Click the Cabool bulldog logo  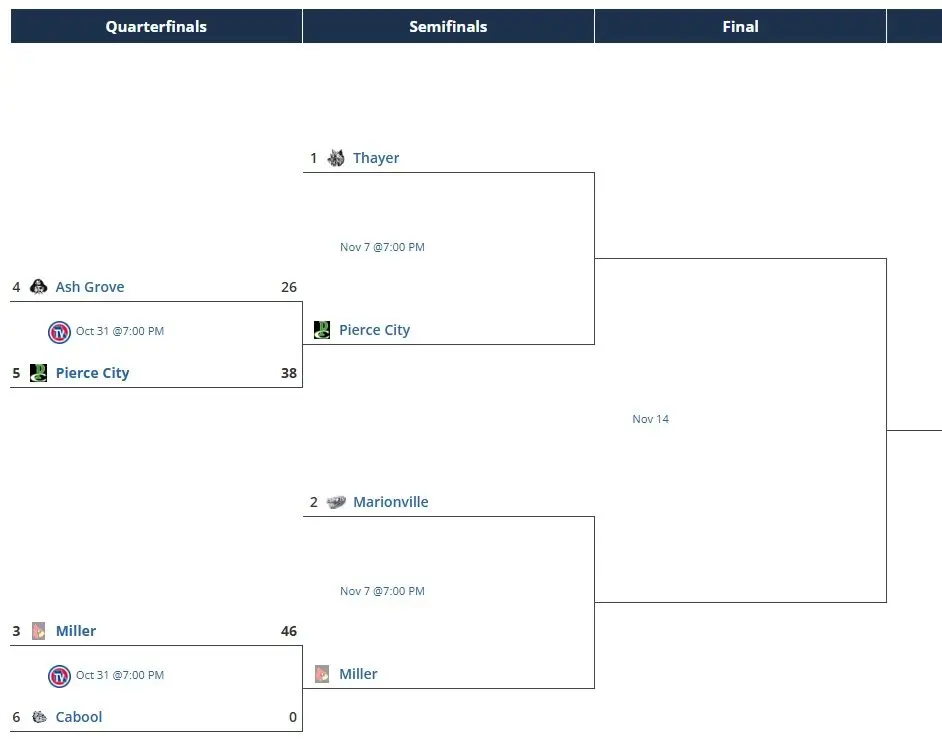click(x=39, y=717)
